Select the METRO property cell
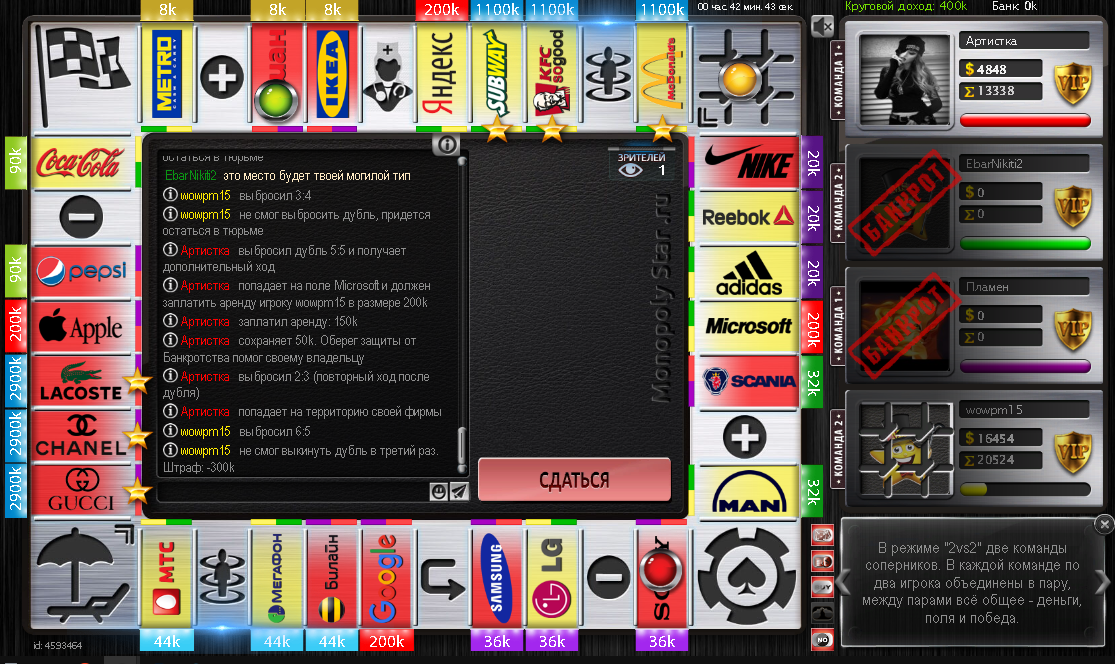 pyautogui.click(x=167, y=76)
